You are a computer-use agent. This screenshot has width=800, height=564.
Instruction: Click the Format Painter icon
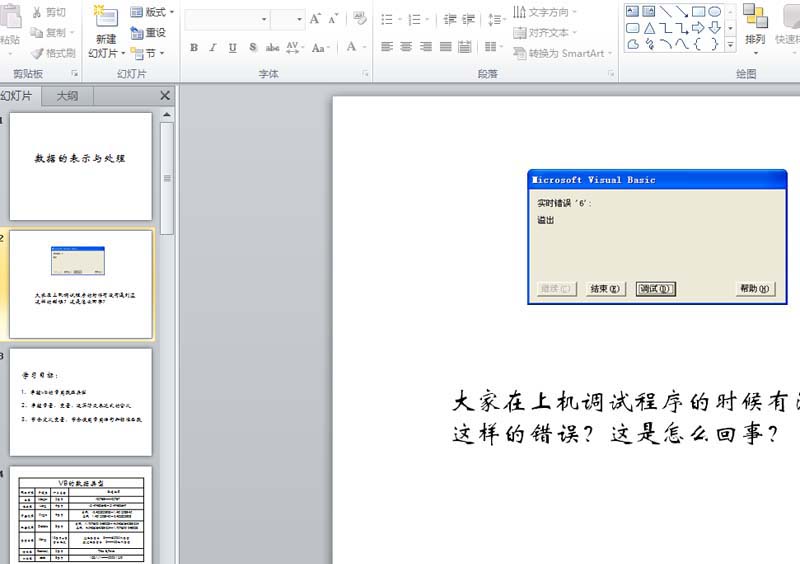pyautogui.click(x=53, y=53)
